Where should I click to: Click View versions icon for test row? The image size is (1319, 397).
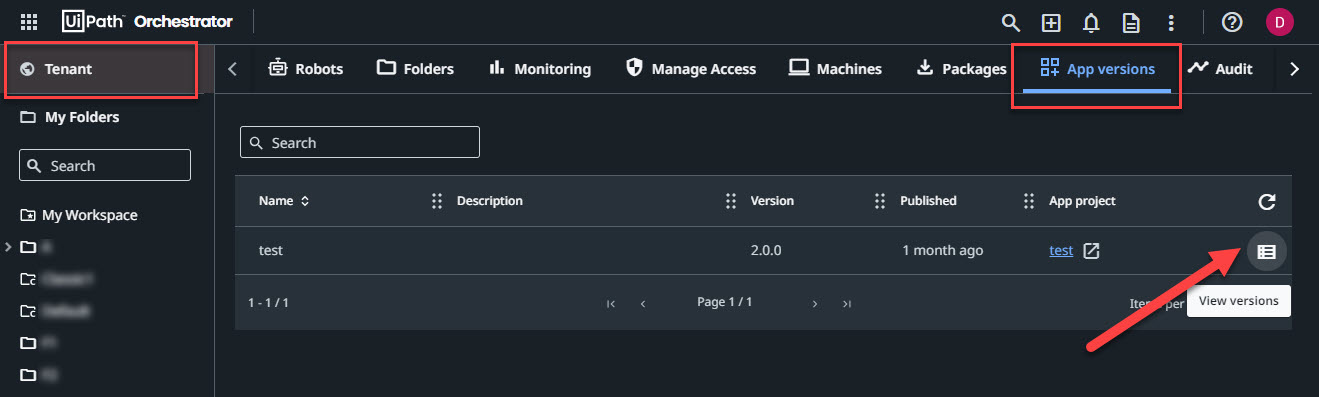(x=1266, y=251)
